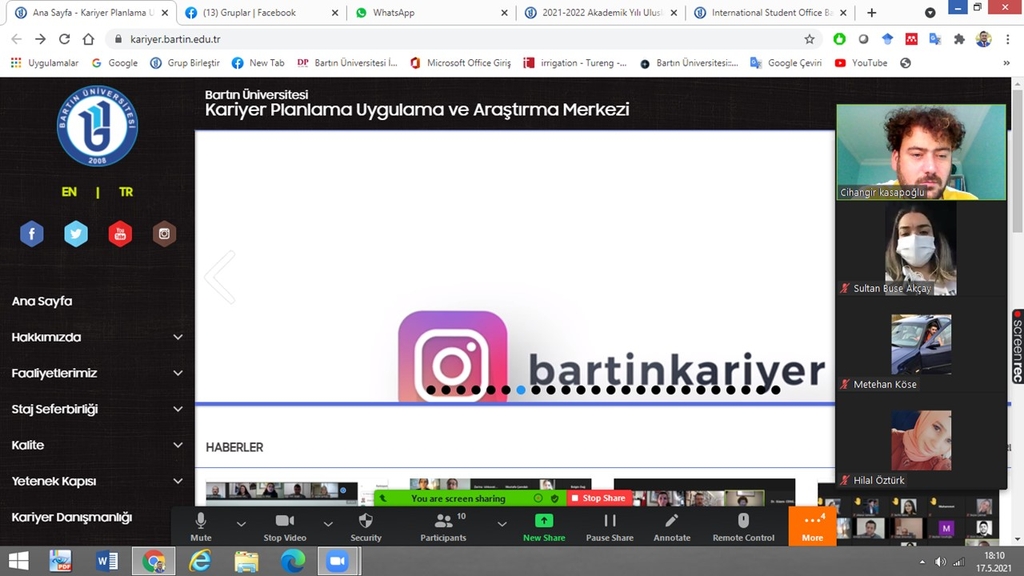Open the Zoom Participants panel

pyautogui.click(x=443, y=522)
